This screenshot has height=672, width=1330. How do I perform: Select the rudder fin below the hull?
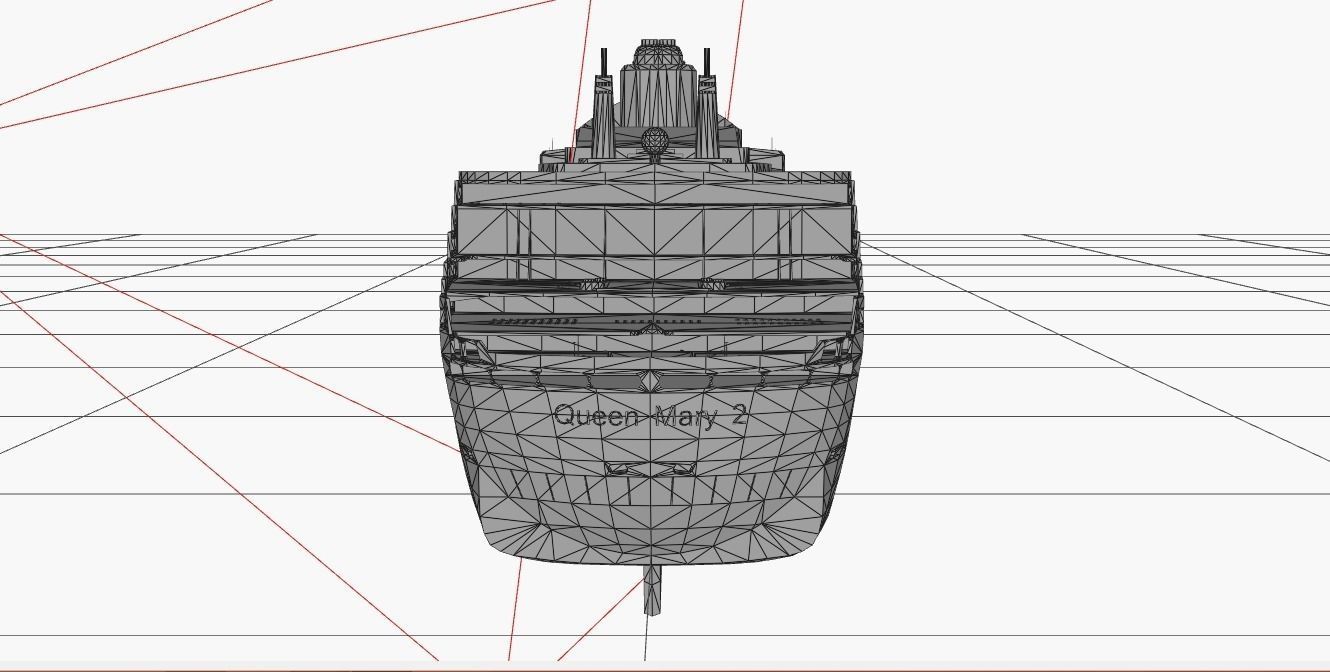click(x=652, y=589)
